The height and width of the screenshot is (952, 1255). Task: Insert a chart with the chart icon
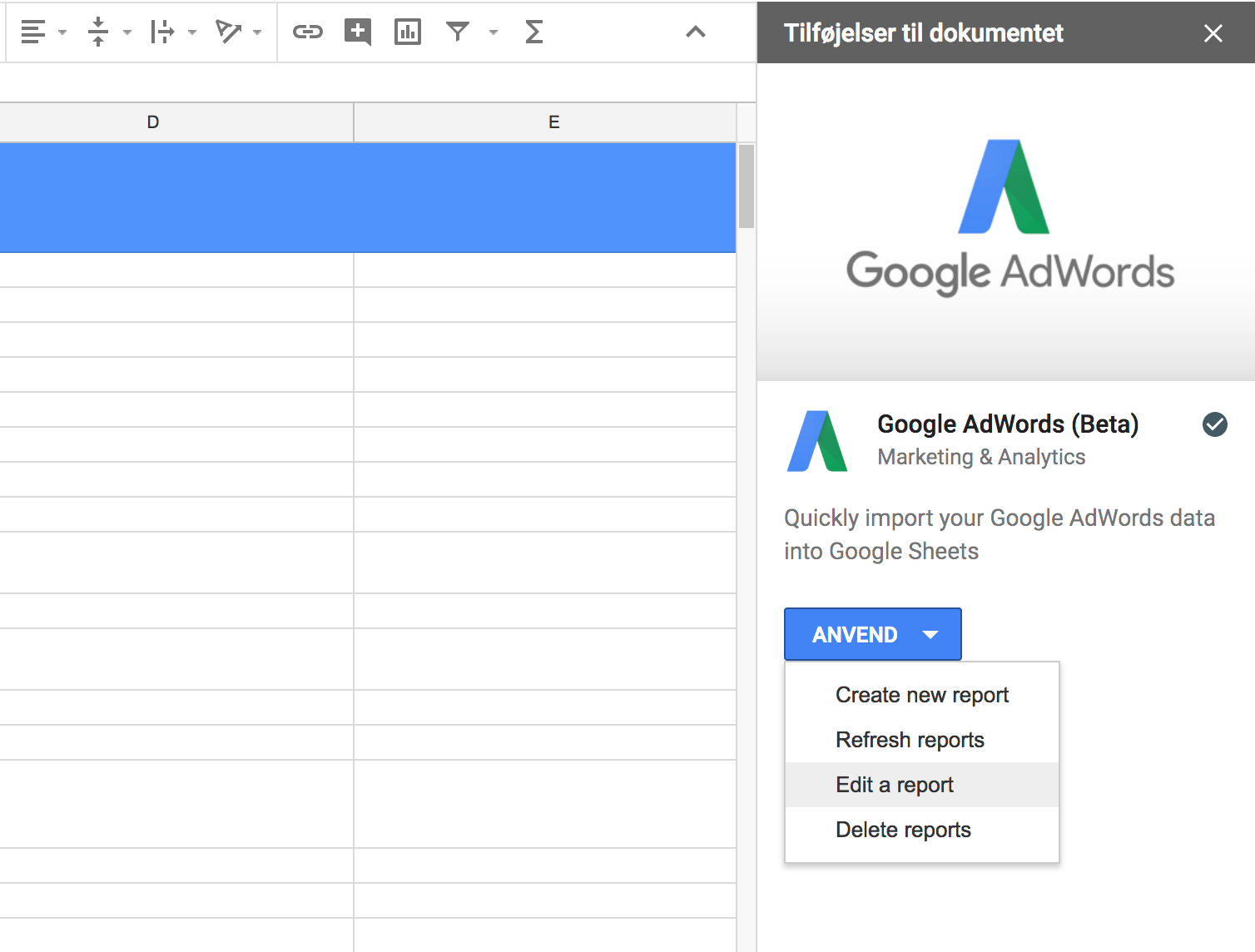(x=408, y=32)
